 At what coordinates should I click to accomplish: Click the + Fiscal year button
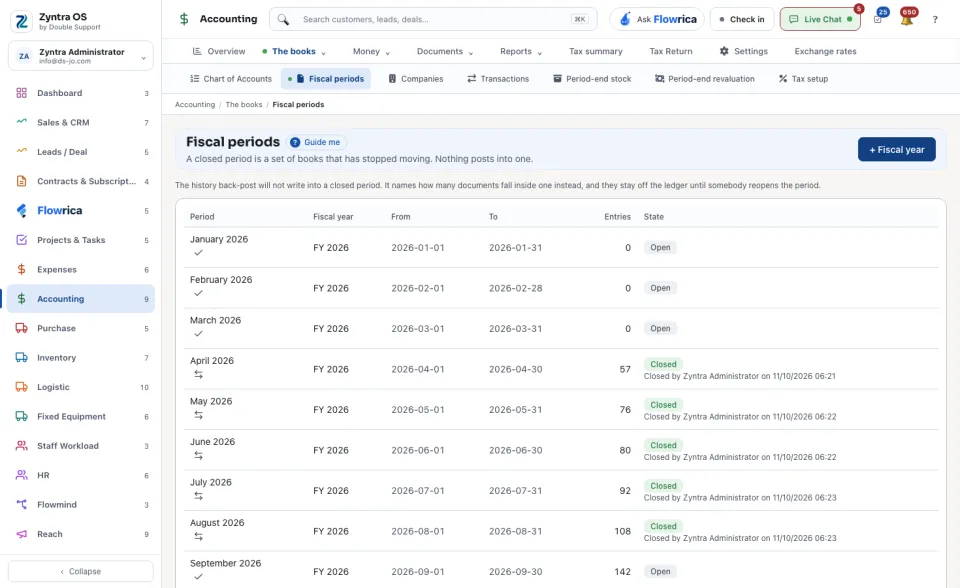[x=896, y=149]
